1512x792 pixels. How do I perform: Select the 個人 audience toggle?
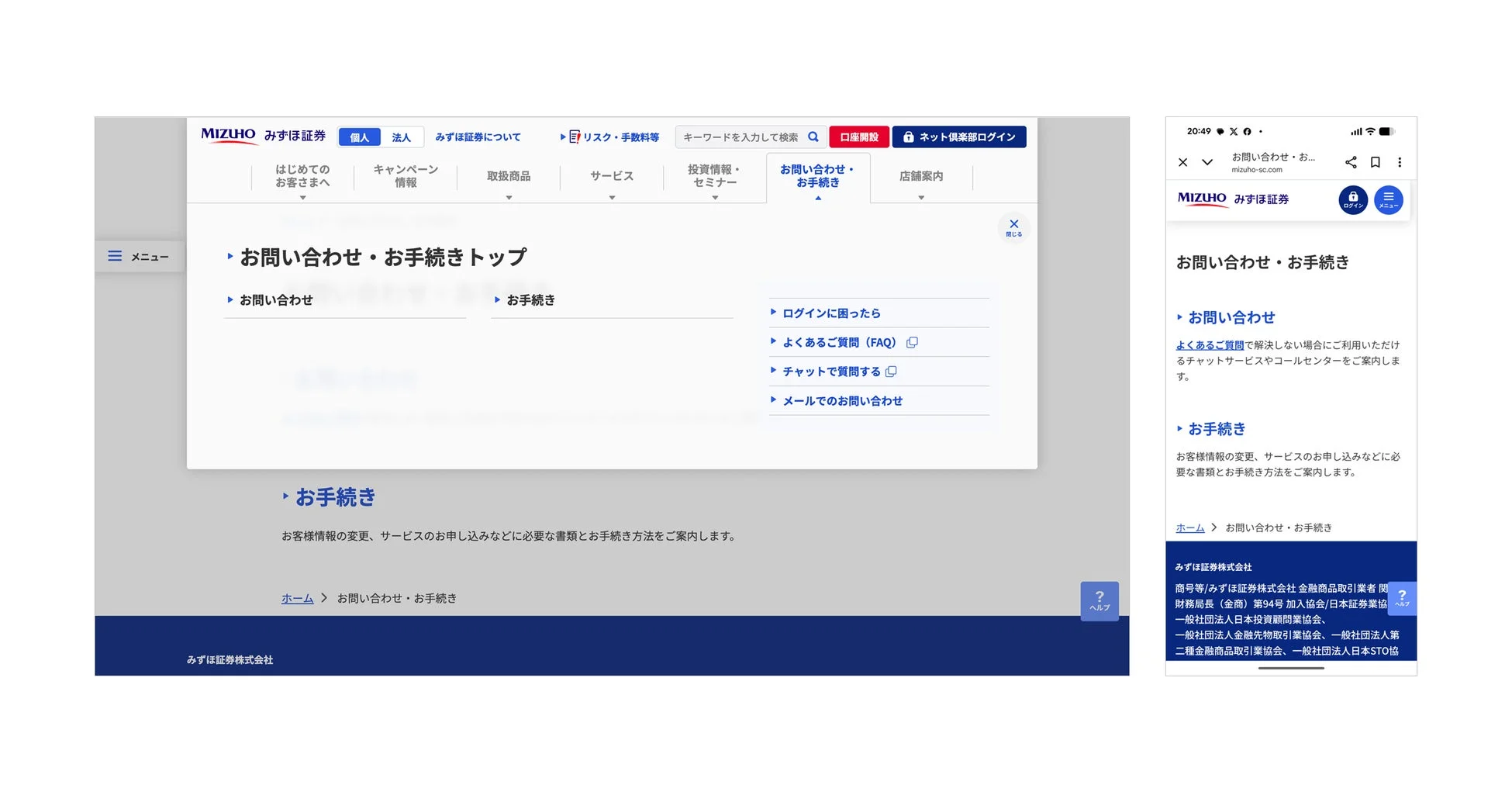(x=359, y=137)
